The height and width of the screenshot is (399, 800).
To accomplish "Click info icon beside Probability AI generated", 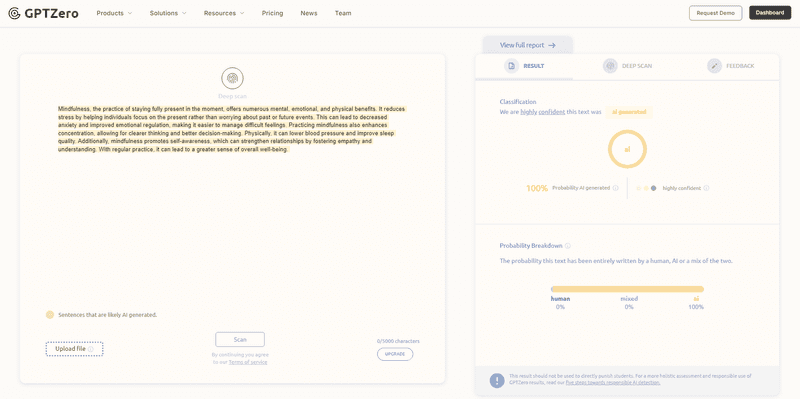I will (615, 188).
